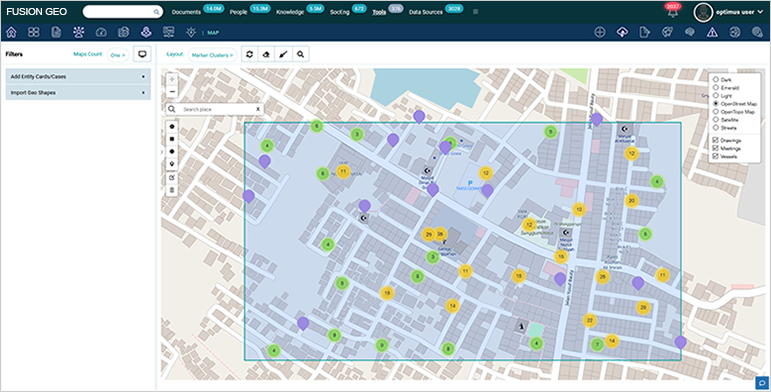Screen dimensions: 771x392
Task: Open the Tools menu
Action: click(x=379, y=12)
